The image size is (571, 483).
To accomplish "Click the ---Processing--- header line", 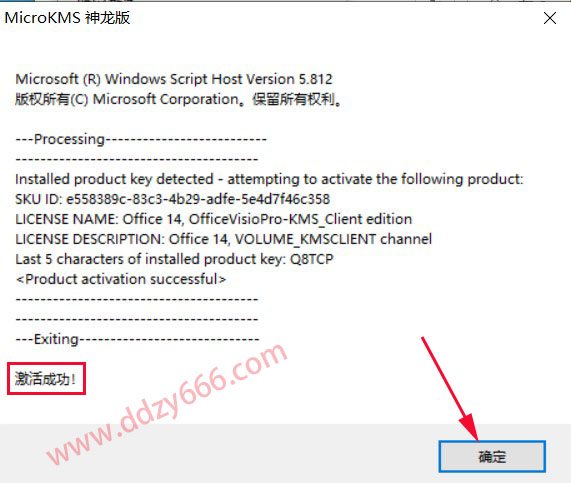I will tap(141, 139).
